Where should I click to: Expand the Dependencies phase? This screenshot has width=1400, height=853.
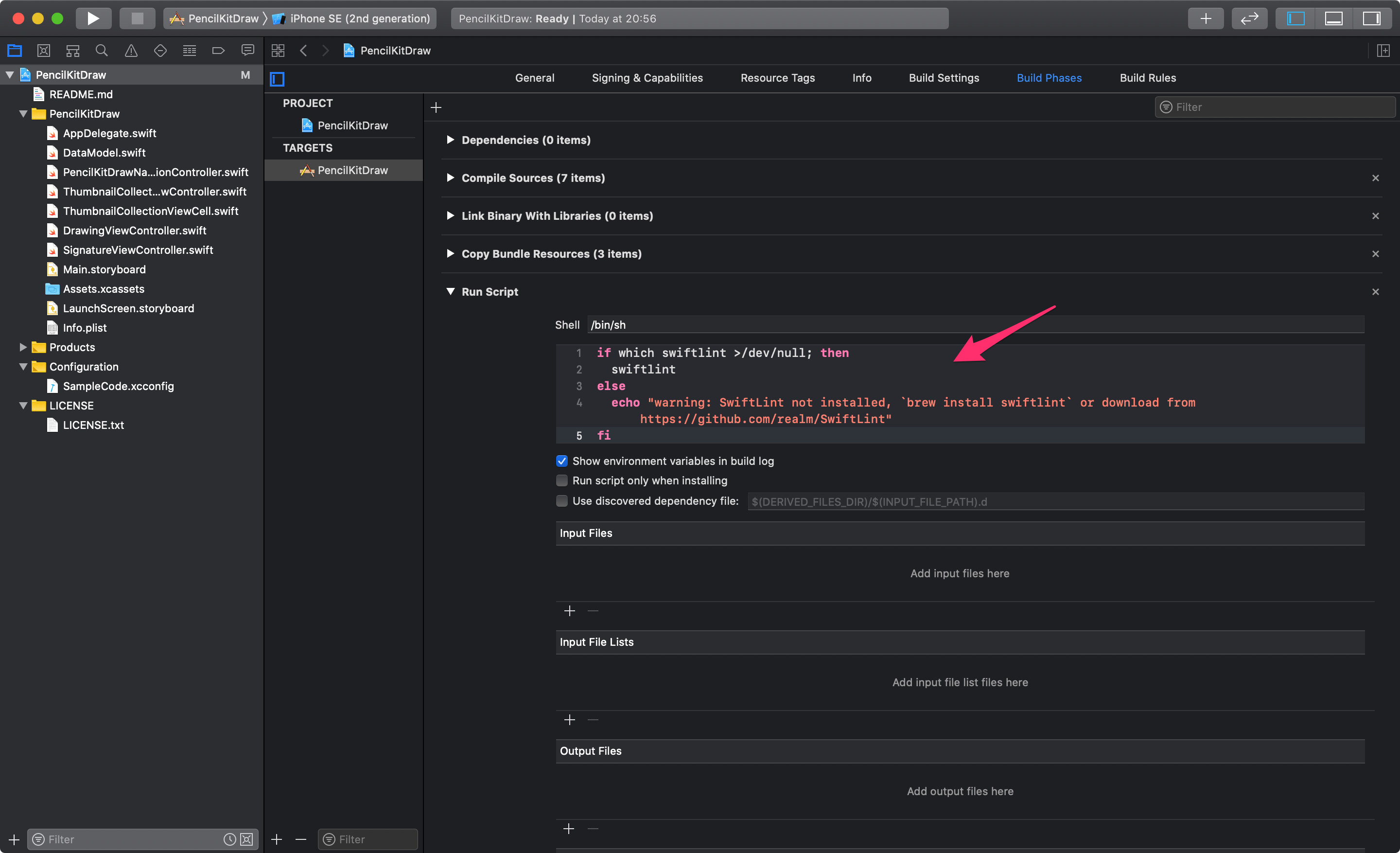pos(450,140)
